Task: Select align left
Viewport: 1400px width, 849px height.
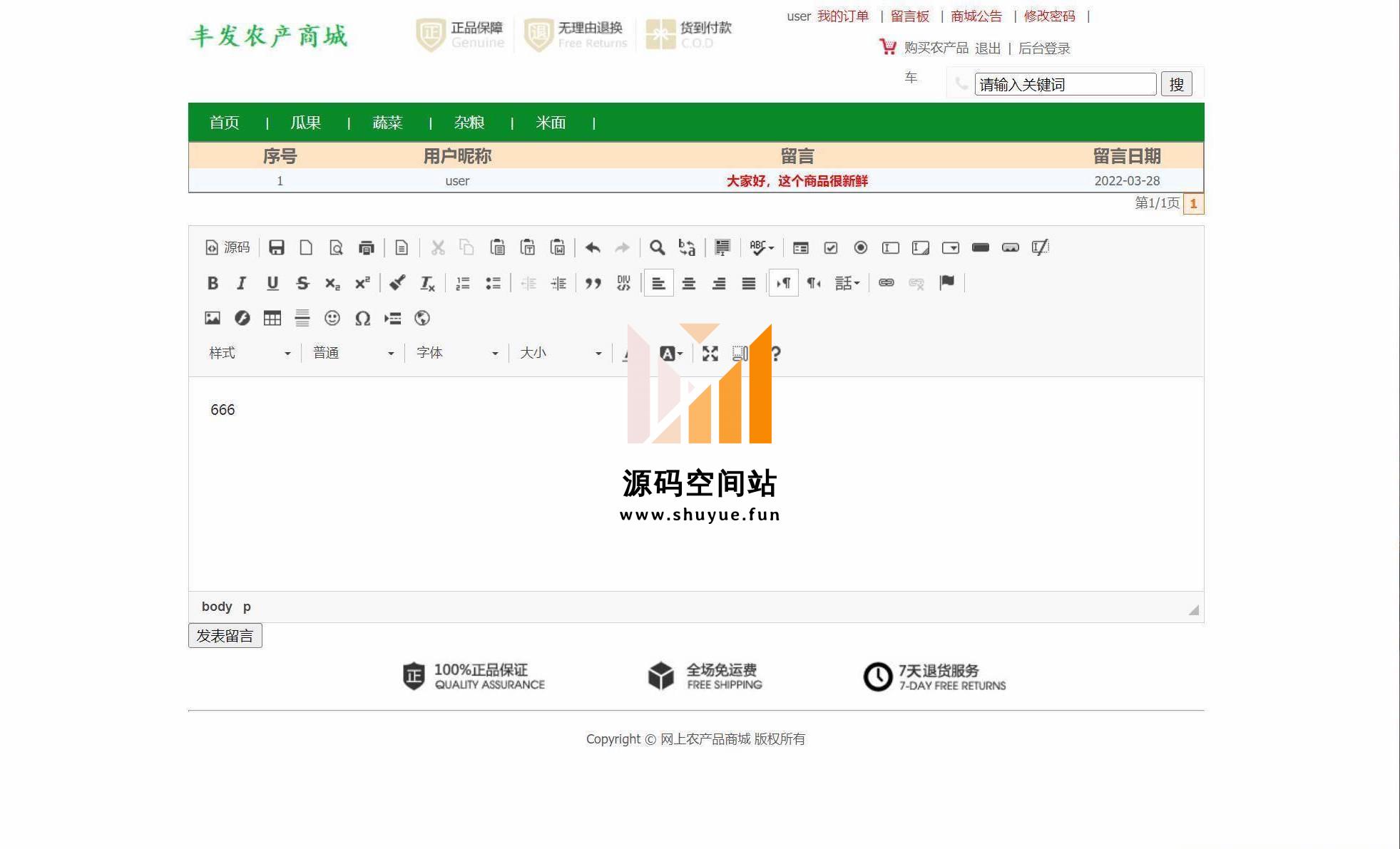Action: pos(659,283)
